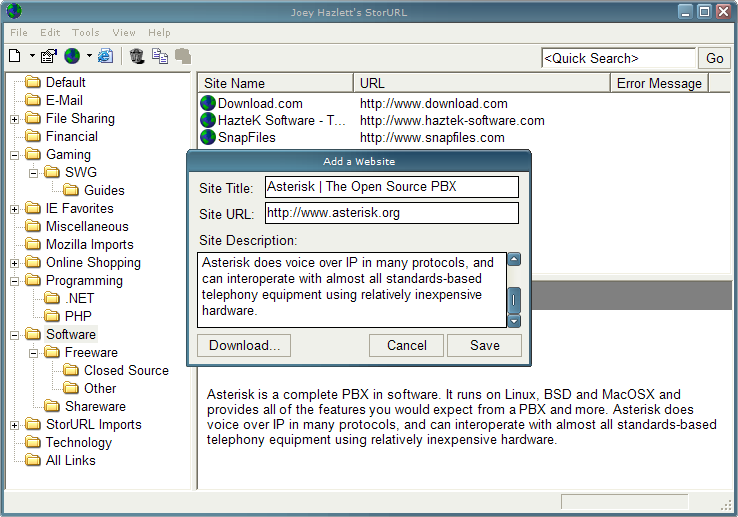
Task: Collapse the Gaming folder tree node
Action: coord(15,155)
